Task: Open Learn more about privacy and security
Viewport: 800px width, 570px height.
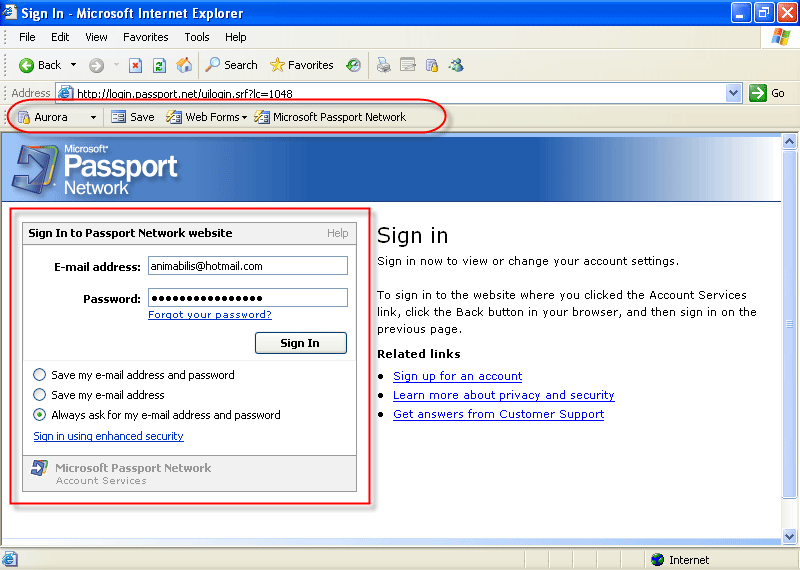Action: pyautogui.click(x=504, y=395)
